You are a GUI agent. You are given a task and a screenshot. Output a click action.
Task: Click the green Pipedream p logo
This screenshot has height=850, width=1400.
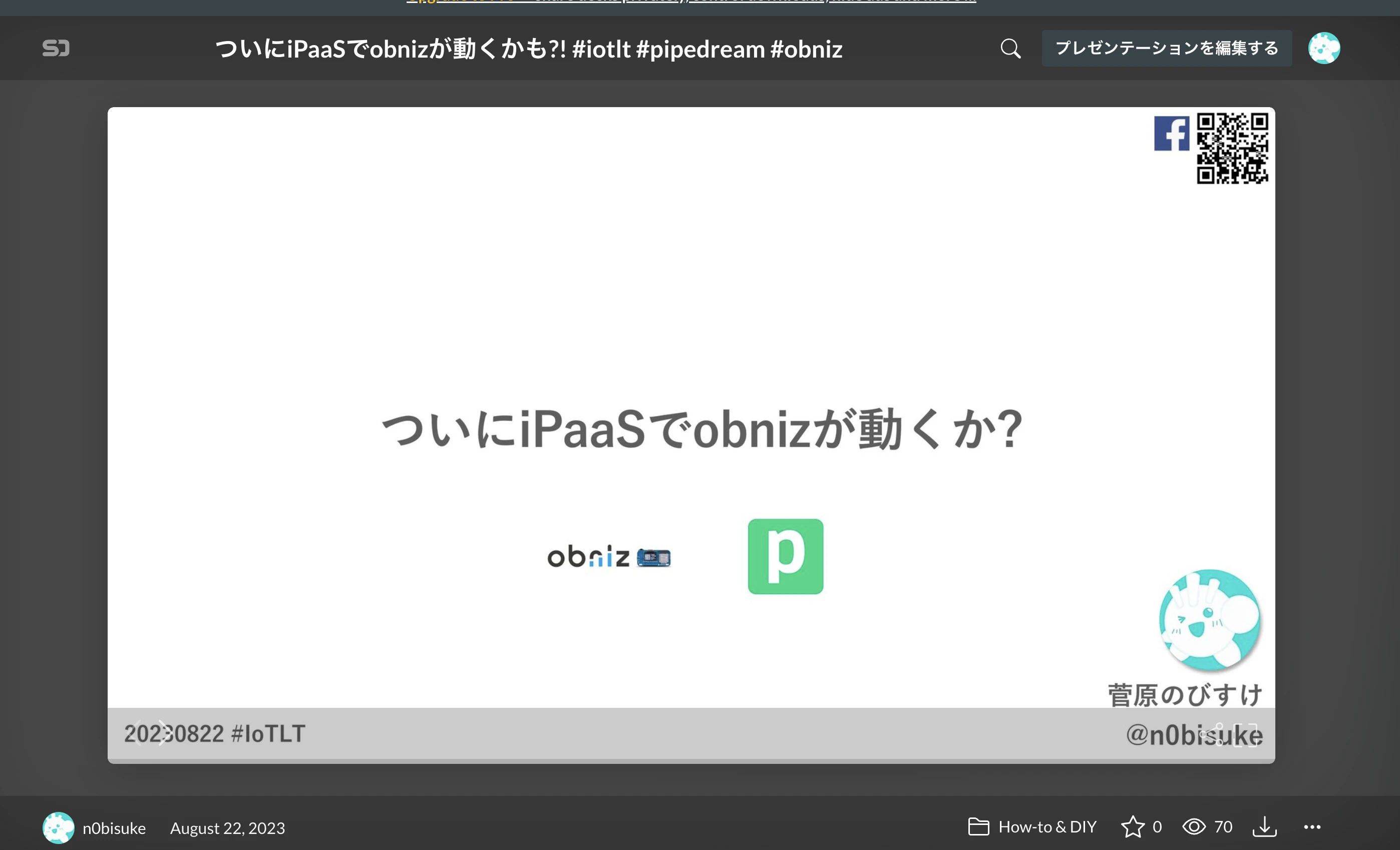(x=785, y=556)
